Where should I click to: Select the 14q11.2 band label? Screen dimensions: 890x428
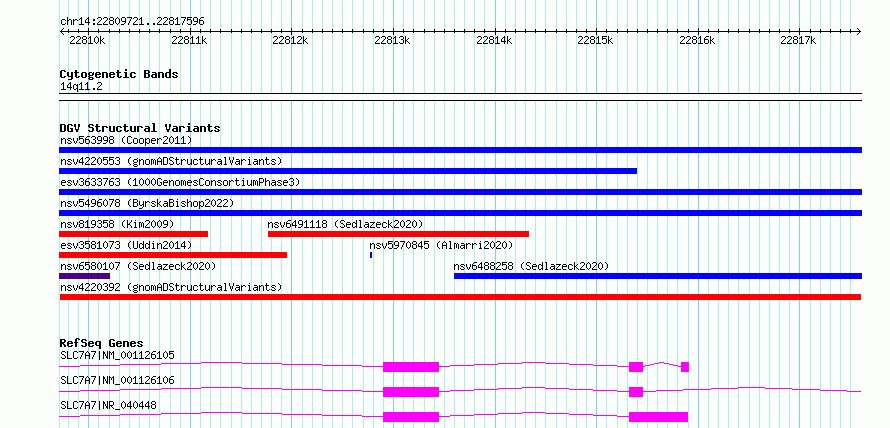[x=81, y=87]
